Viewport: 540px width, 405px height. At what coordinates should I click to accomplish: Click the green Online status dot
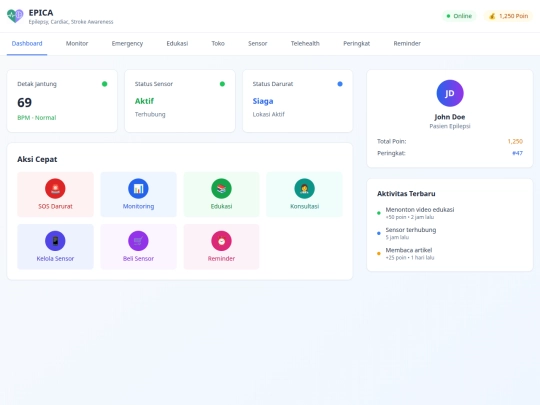pyautogui.click(x=448, y=16)
